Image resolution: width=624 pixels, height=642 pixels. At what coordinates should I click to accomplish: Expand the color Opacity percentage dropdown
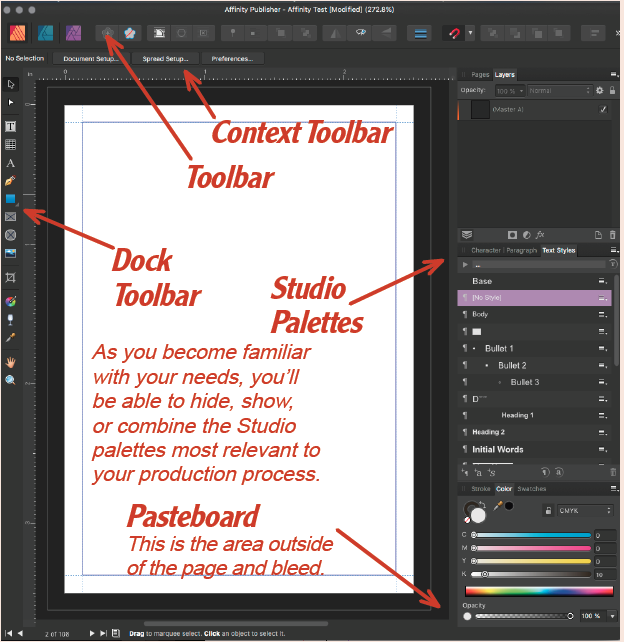point(611,616)
